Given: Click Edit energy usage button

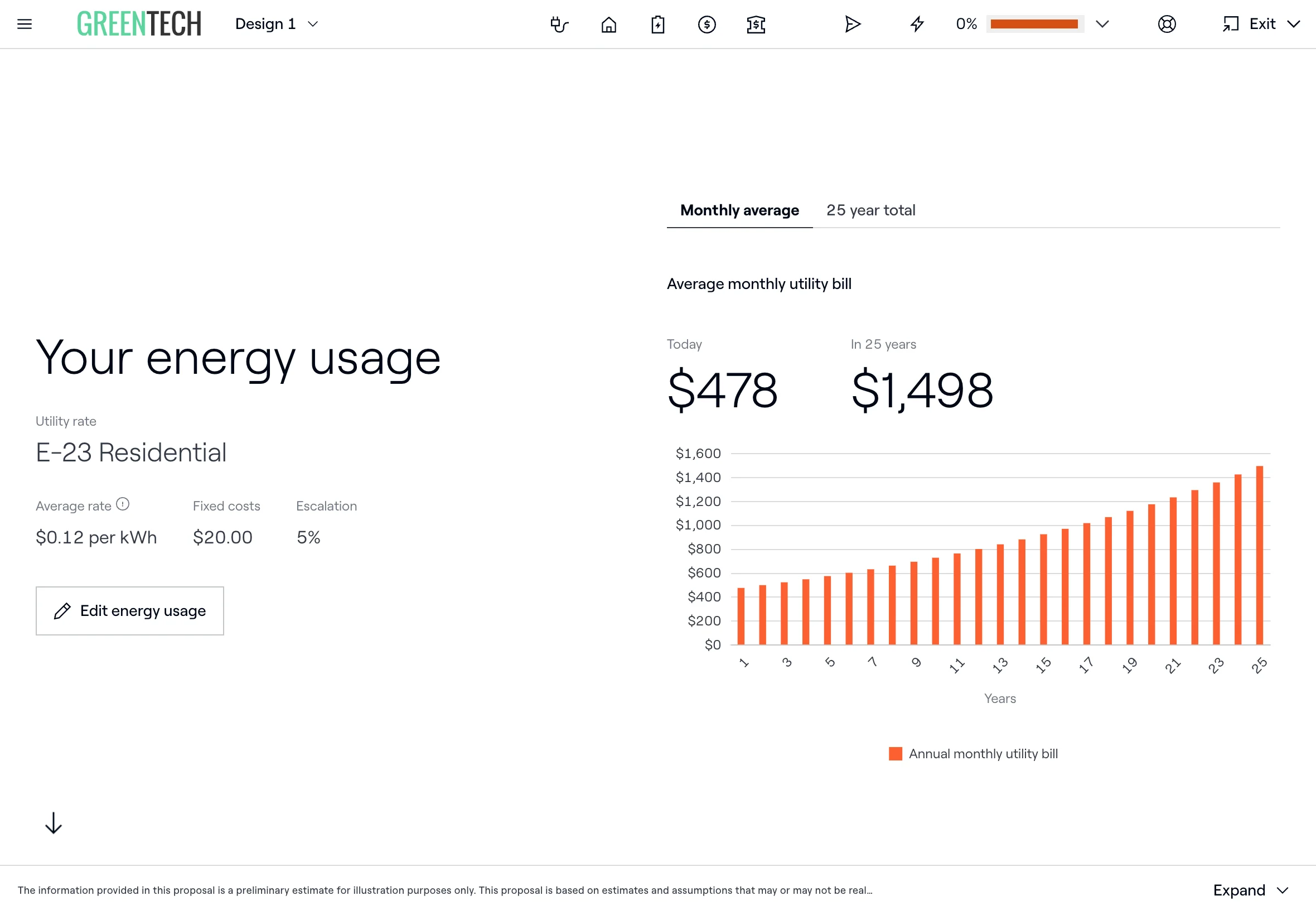Looking at the screenshot, I should point(129,610).
